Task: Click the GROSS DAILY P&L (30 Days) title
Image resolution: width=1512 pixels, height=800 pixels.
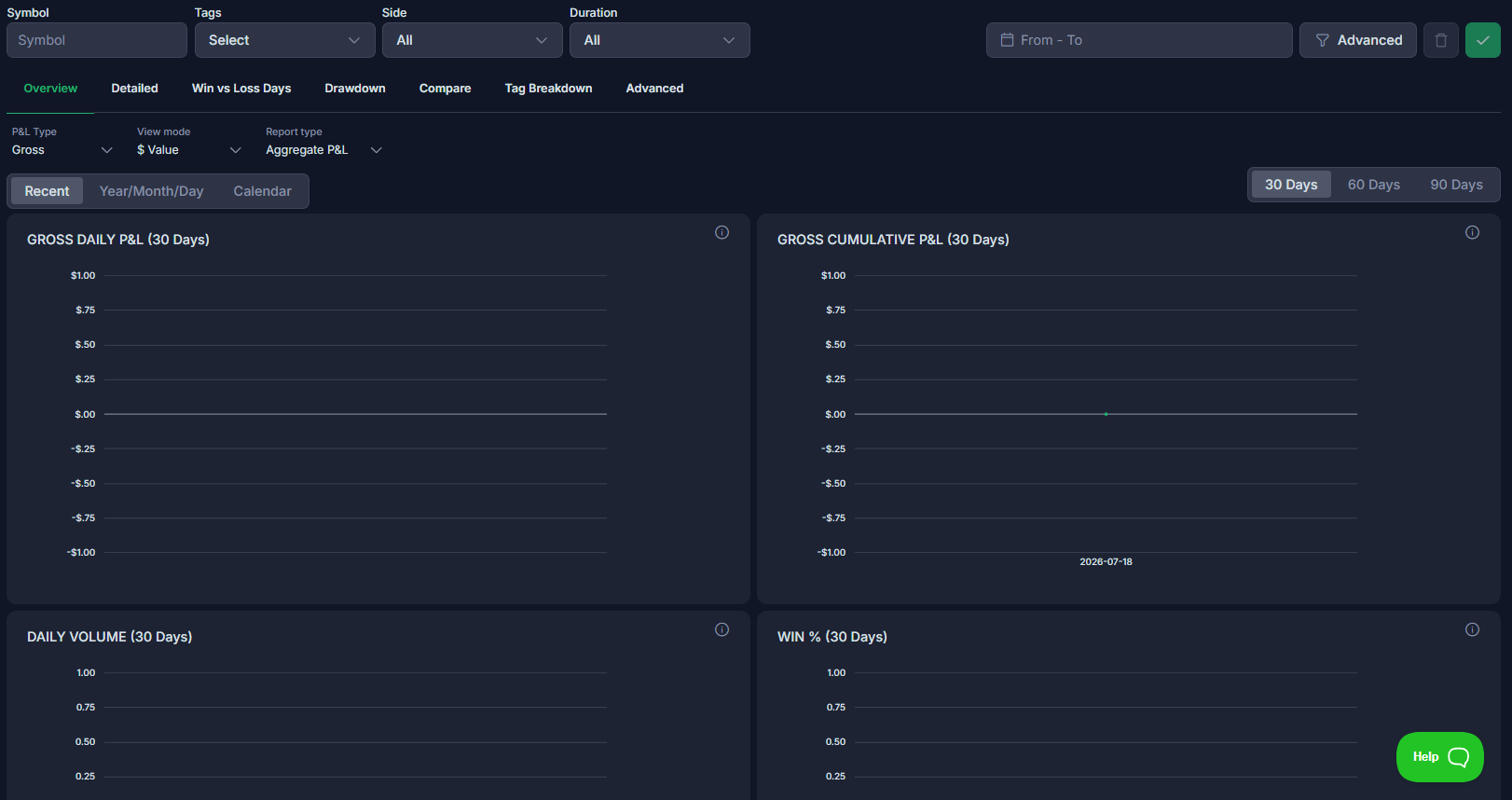Action: pos(118,240)
